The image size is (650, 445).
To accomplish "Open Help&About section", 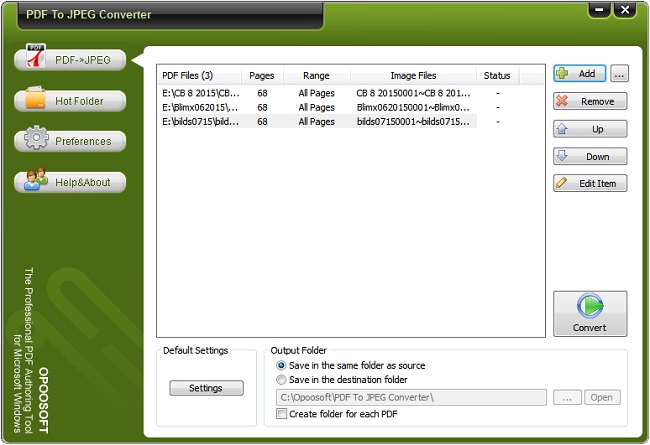I will 70,182.
